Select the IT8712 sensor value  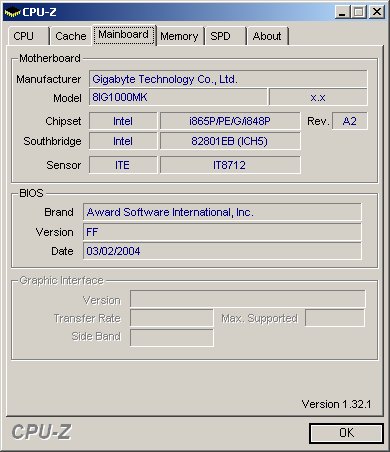(x=230, y=165)
